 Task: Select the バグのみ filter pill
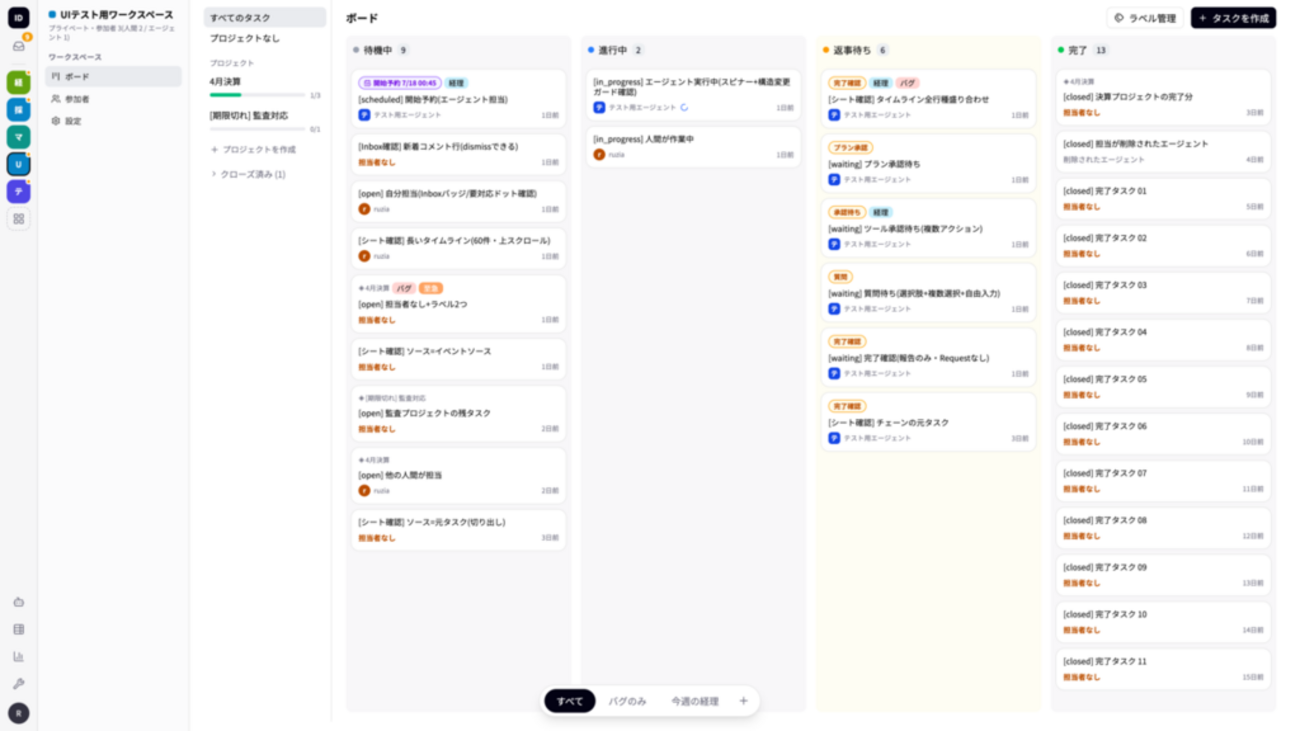click(628, 701)
